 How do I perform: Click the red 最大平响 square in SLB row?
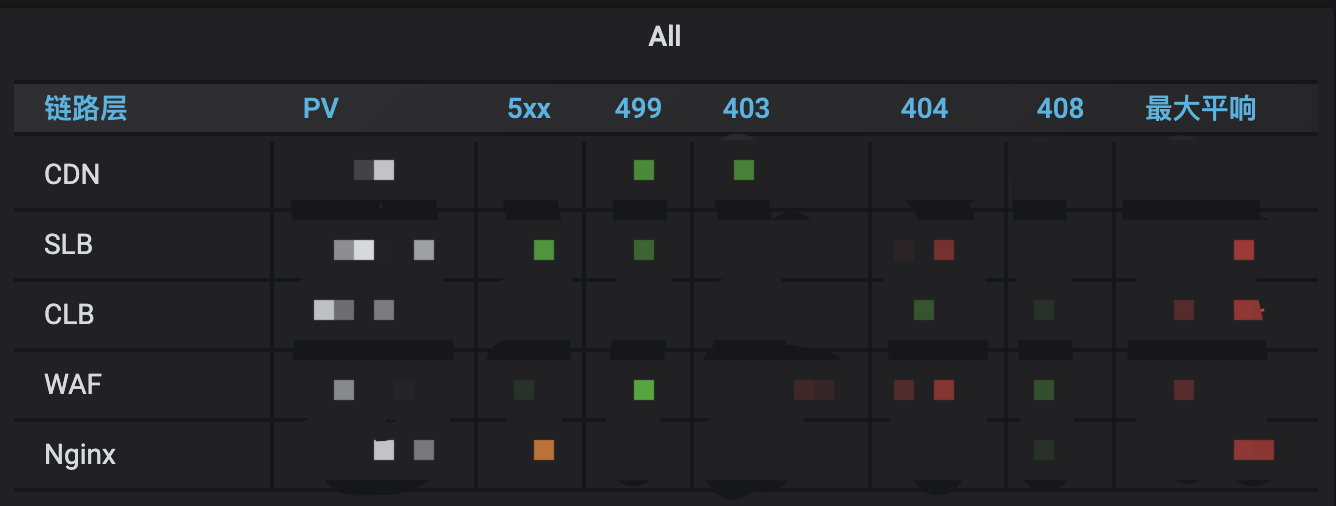[1244, 250]
